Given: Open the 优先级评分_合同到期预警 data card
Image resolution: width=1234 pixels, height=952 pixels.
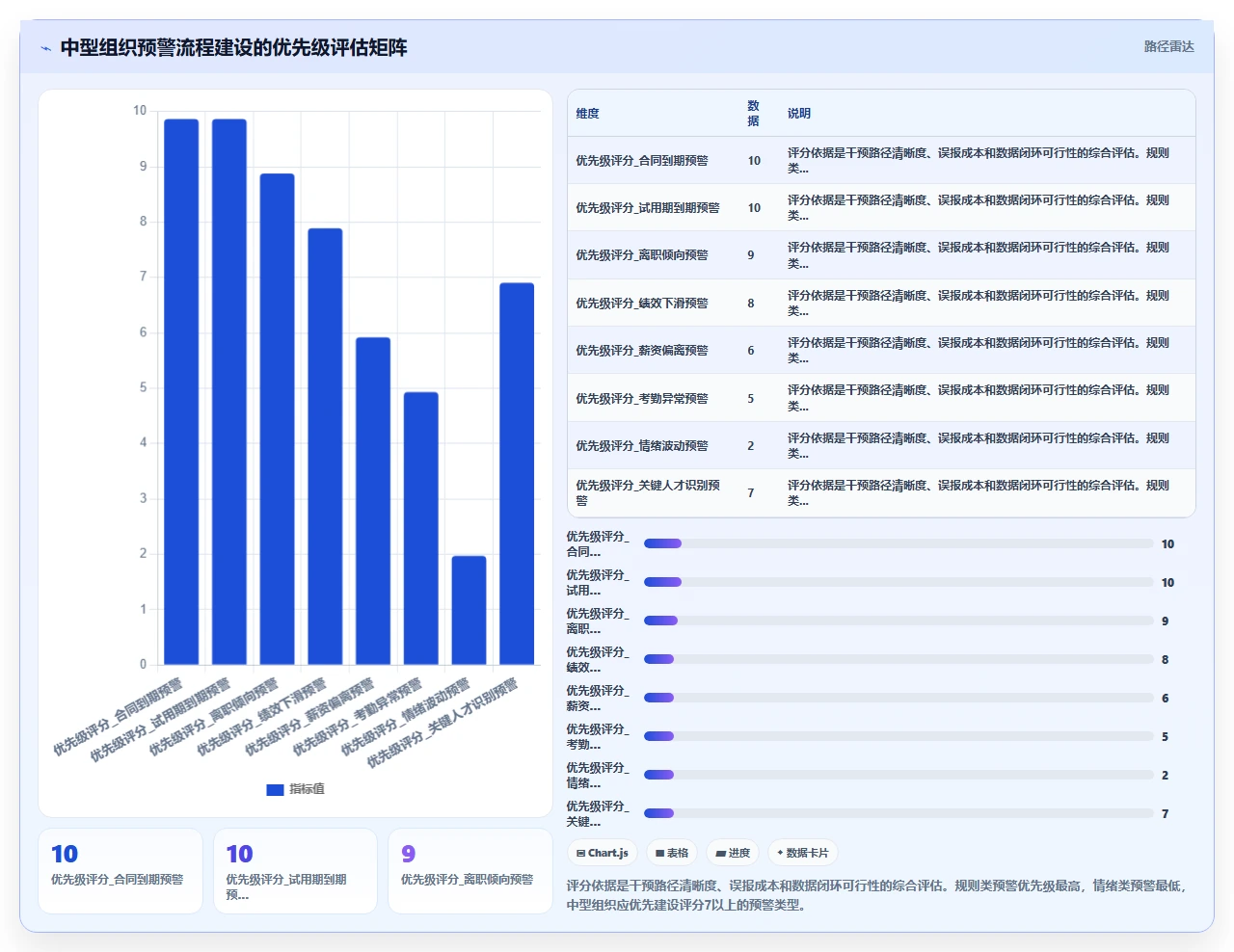Looking at the screenshot, I should (121, 871).
